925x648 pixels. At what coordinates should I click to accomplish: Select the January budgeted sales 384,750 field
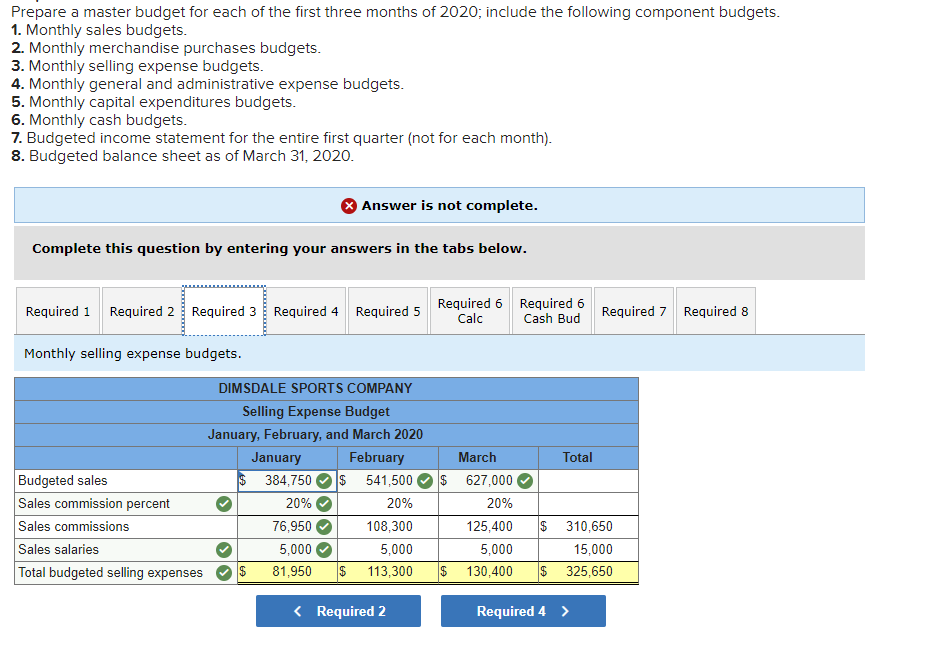[287, 480]
